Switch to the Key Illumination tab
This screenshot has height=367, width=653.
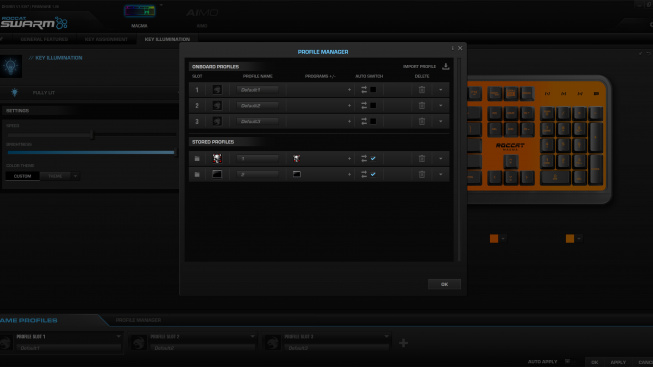point(167,39)
